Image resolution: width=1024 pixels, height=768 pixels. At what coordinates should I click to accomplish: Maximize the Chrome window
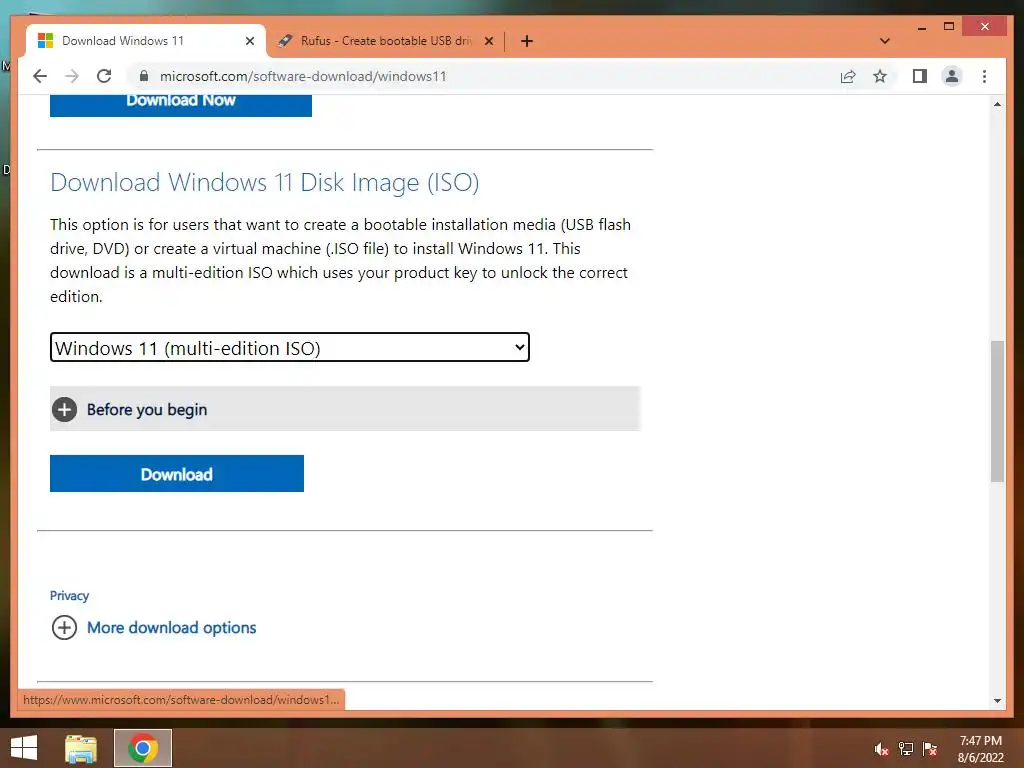(949, 27)
